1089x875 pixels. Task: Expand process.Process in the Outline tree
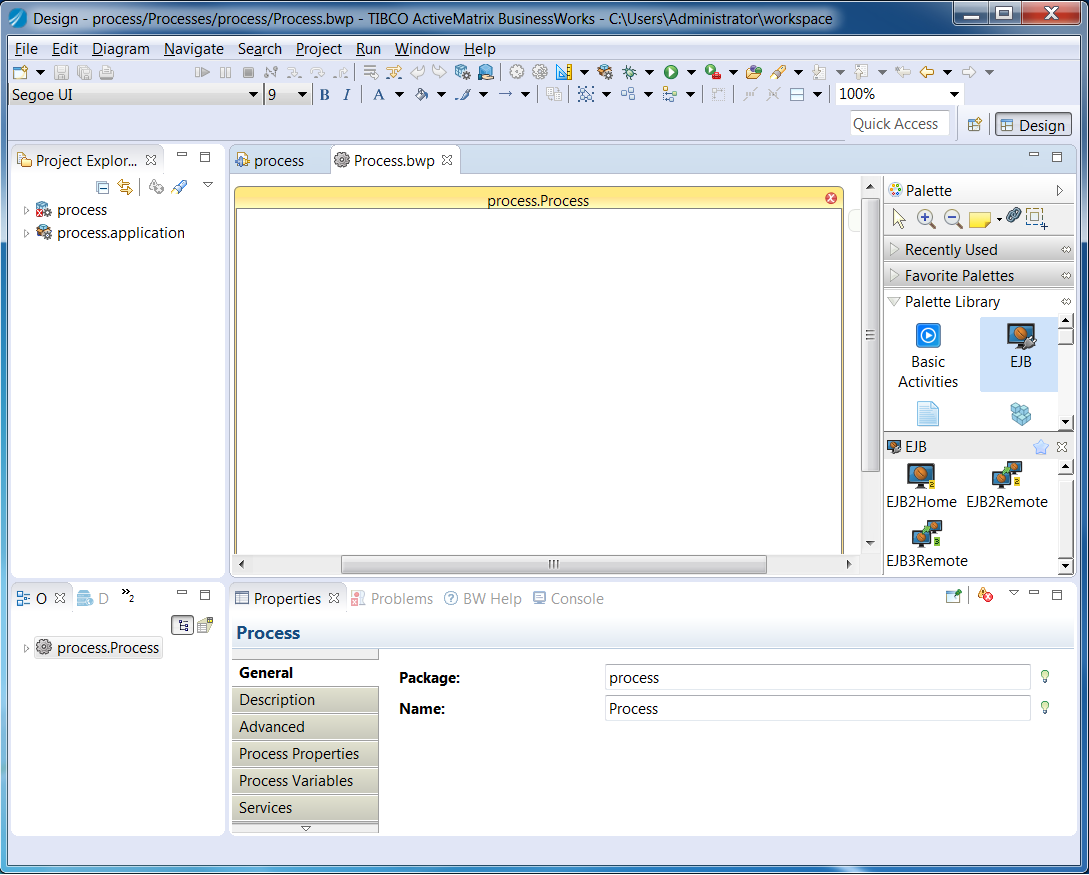pos(26,648)
